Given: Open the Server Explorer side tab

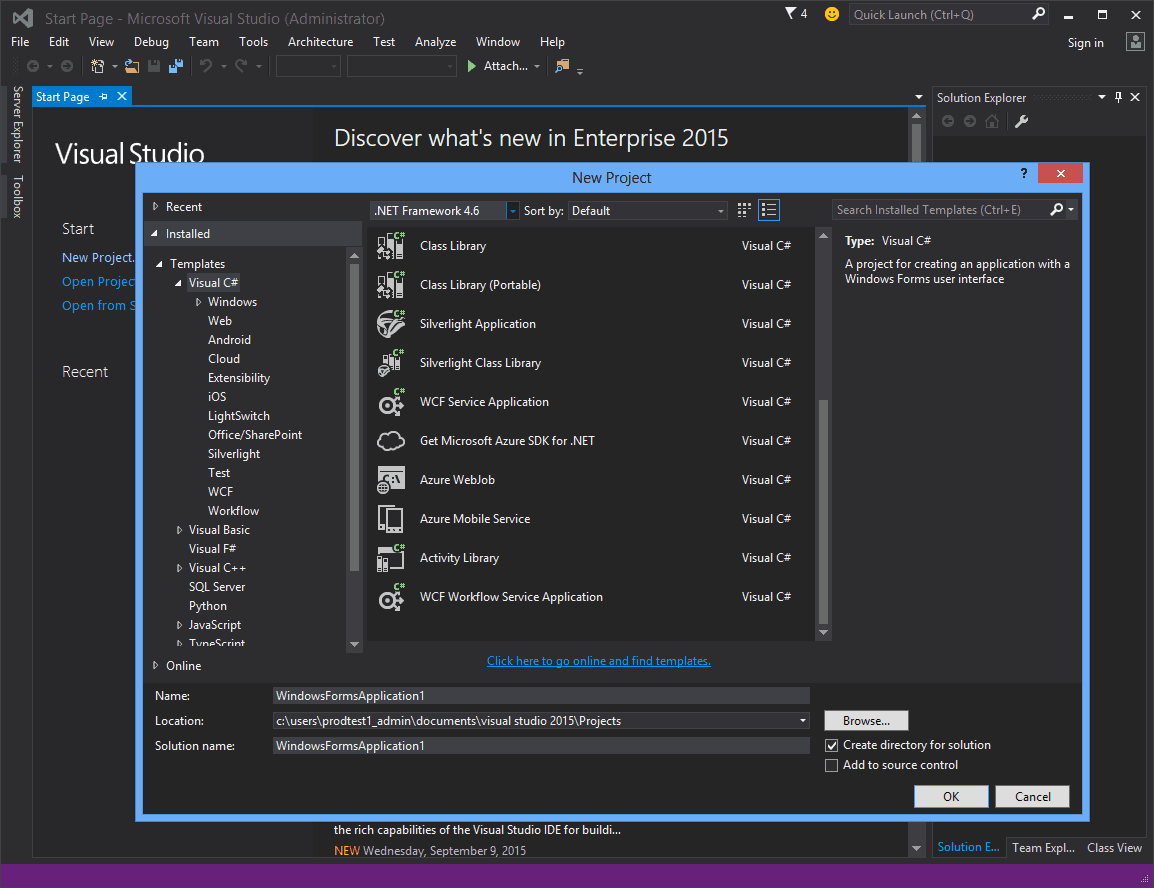Looking at the screenshot, I should click(x=18, y=124).
